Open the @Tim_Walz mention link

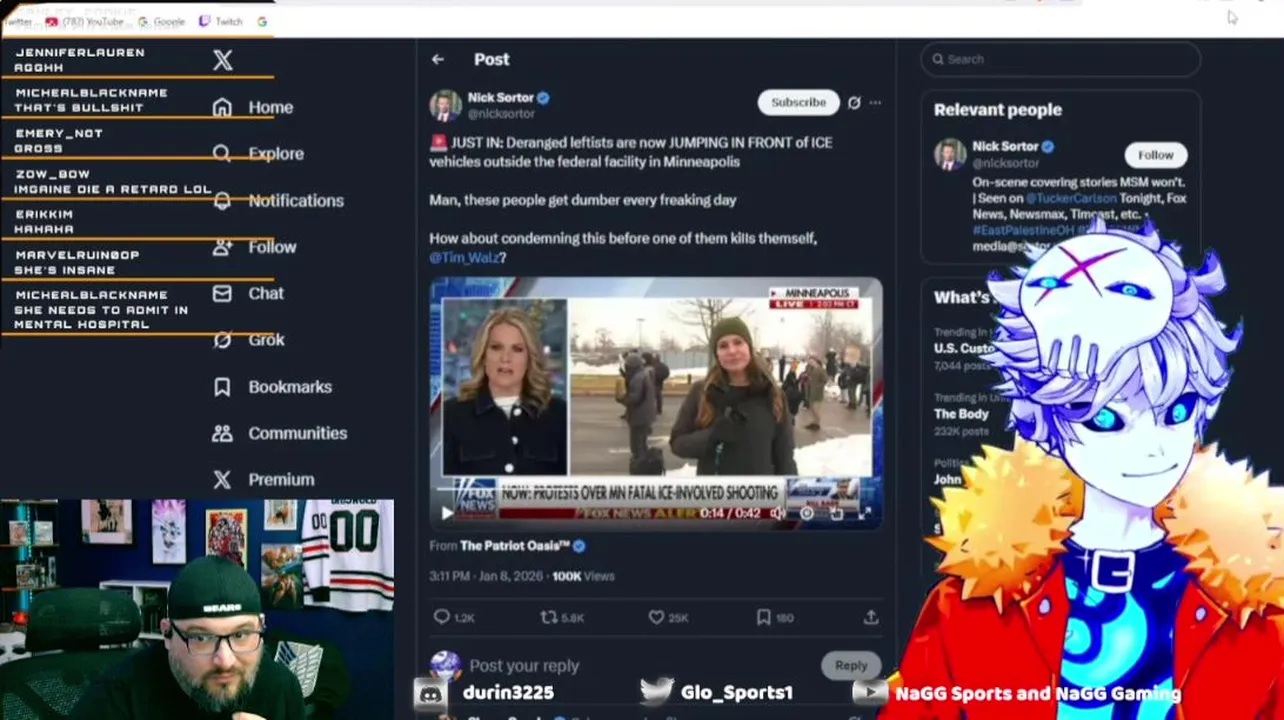pos(464,257)
